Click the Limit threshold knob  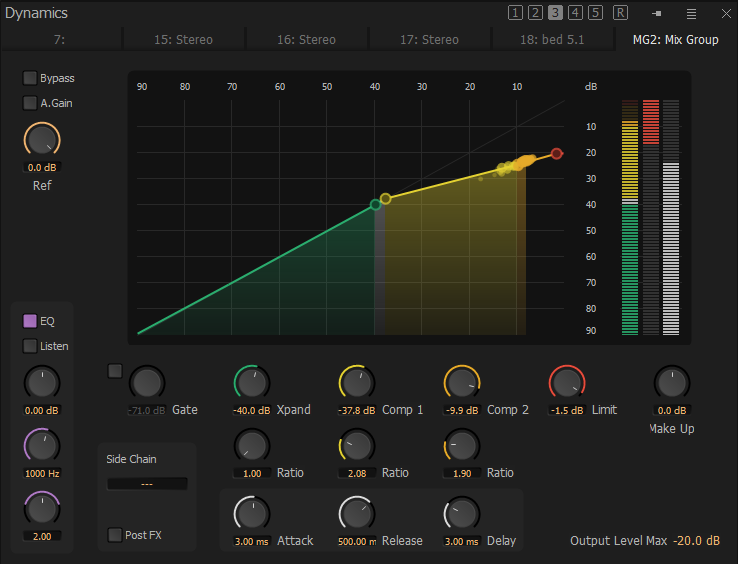click(x=566, y=383)
